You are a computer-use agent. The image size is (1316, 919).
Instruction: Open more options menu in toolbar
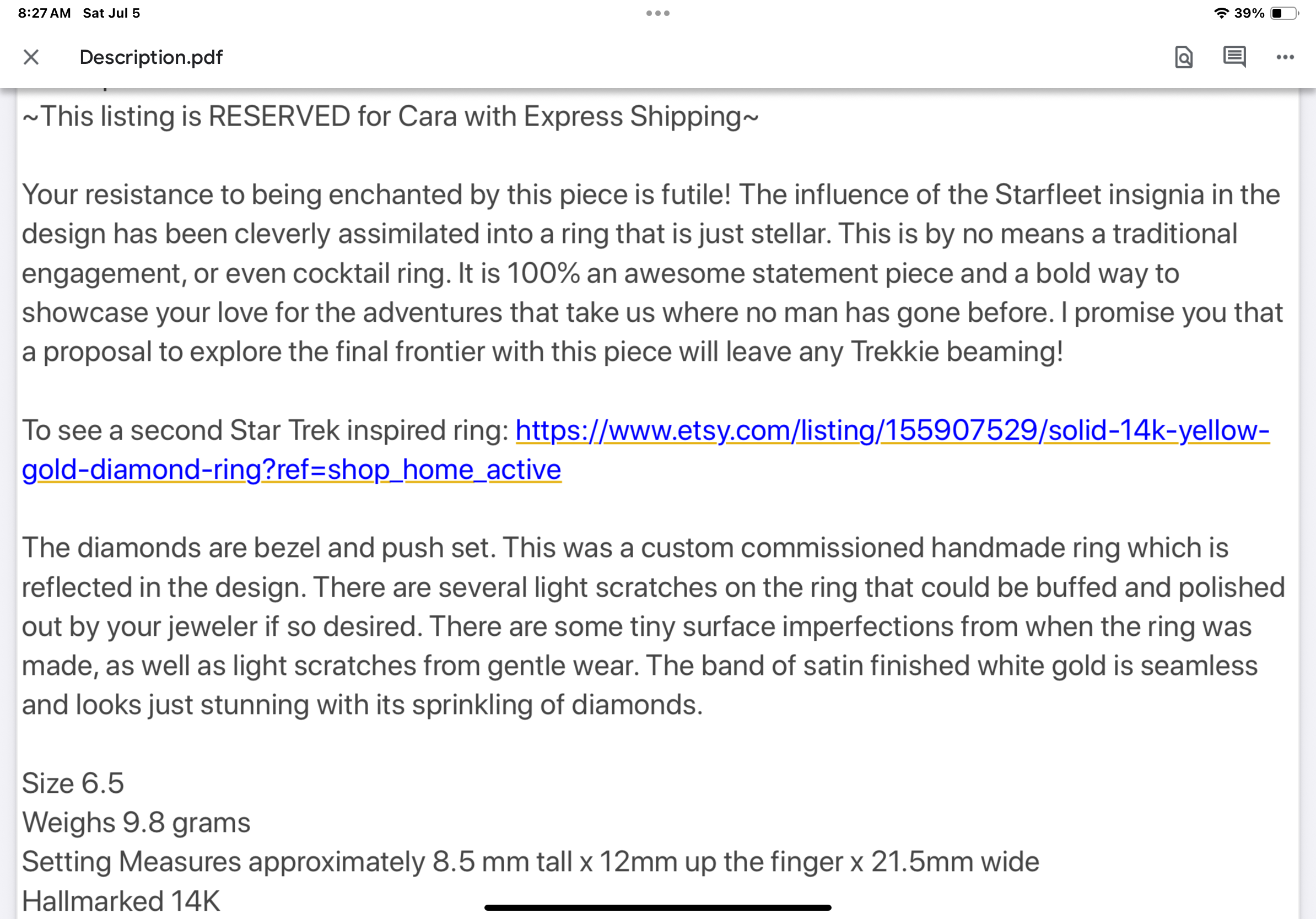1285,57
